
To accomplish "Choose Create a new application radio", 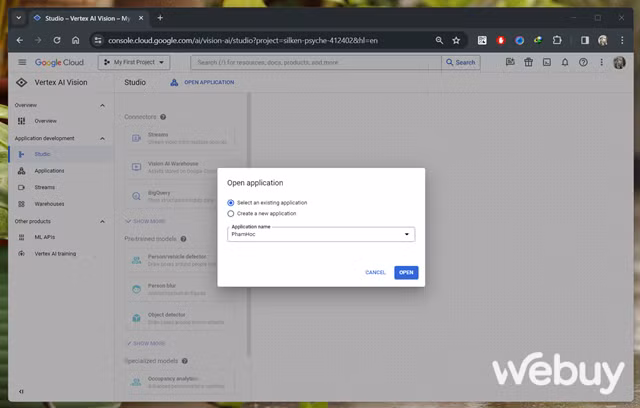I will [x=231, y=213].
